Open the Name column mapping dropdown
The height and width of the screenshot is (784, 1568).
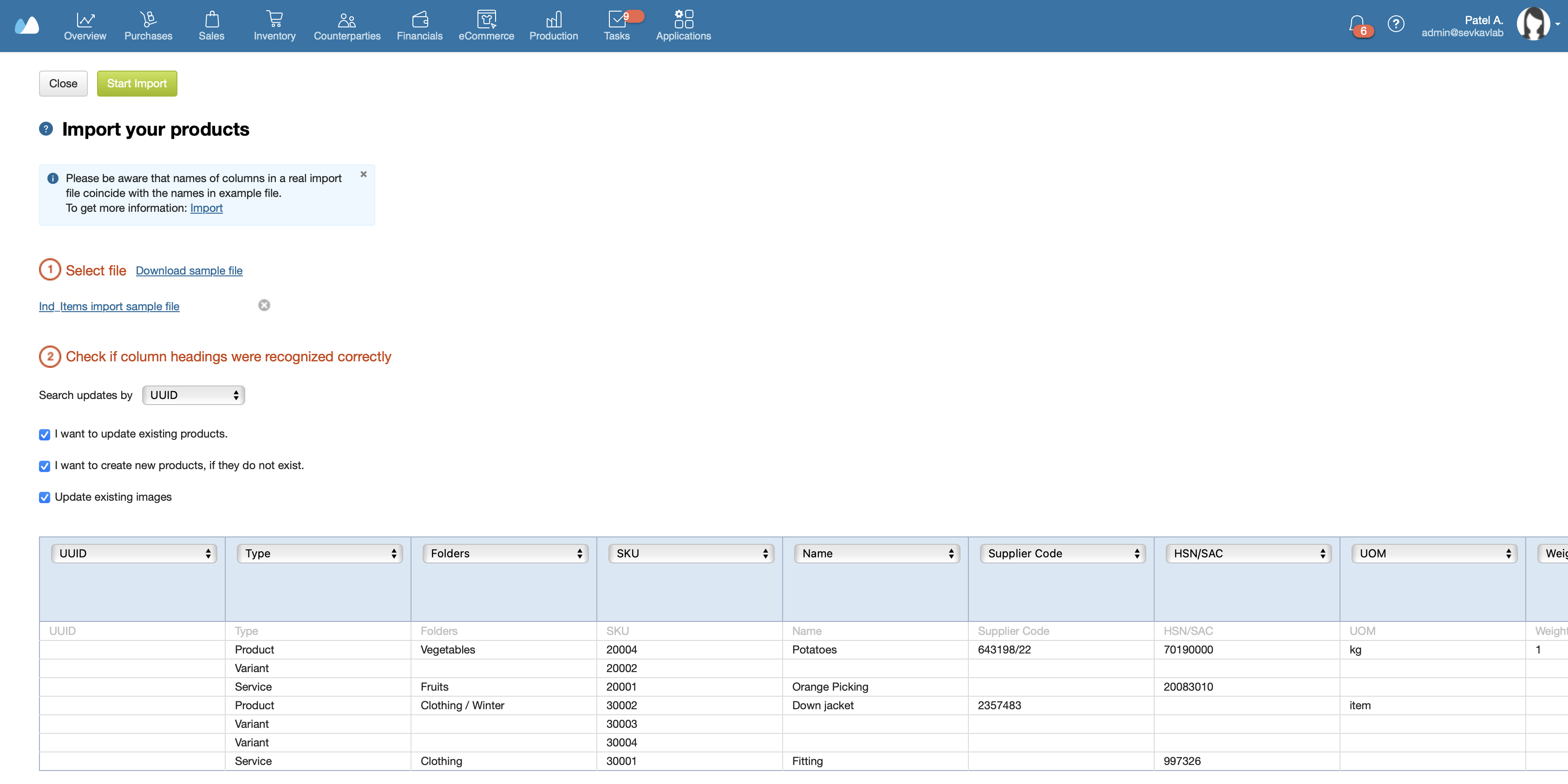click(876, 553)
